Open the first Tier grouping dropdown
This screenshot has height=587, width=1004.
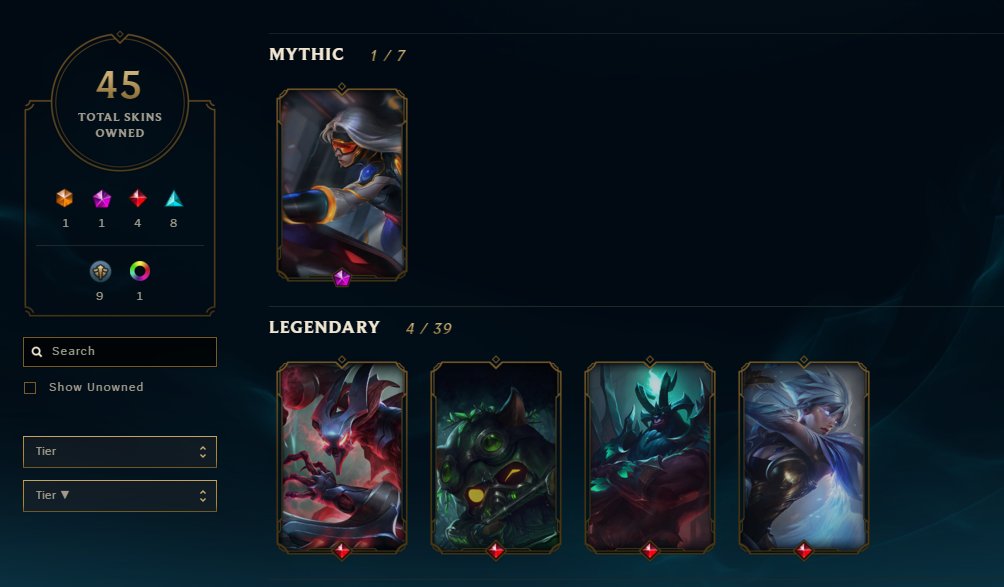(x=120, y=452)
